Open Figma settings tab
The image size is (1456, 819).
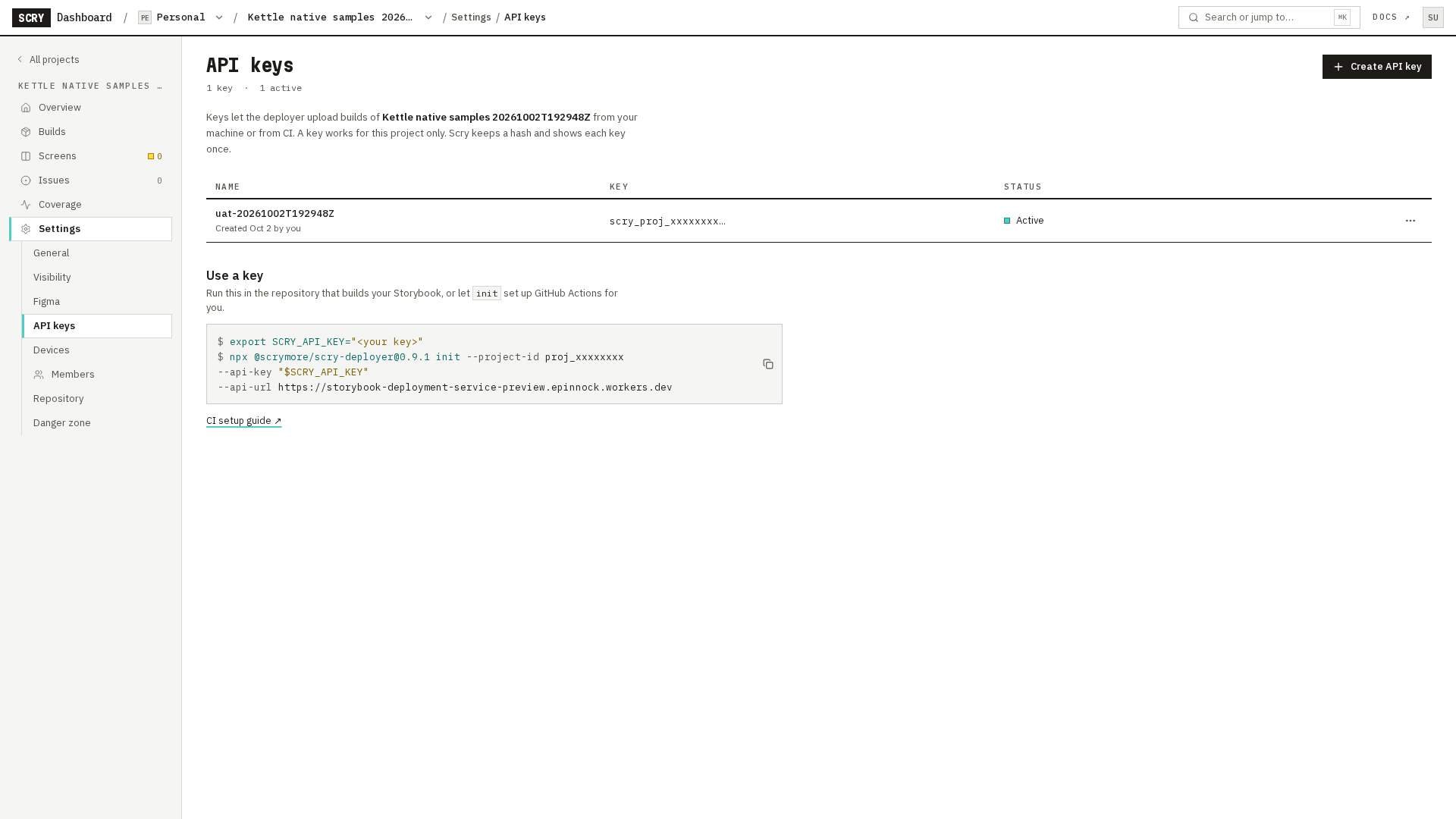[x=97, y=302]
